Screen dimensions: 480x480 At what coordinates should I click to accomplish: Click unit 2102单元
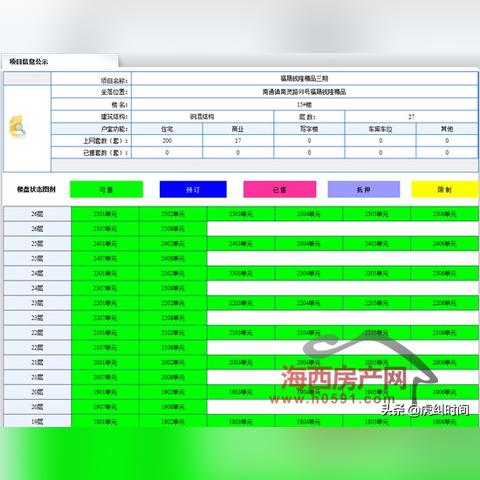point(173,333)
